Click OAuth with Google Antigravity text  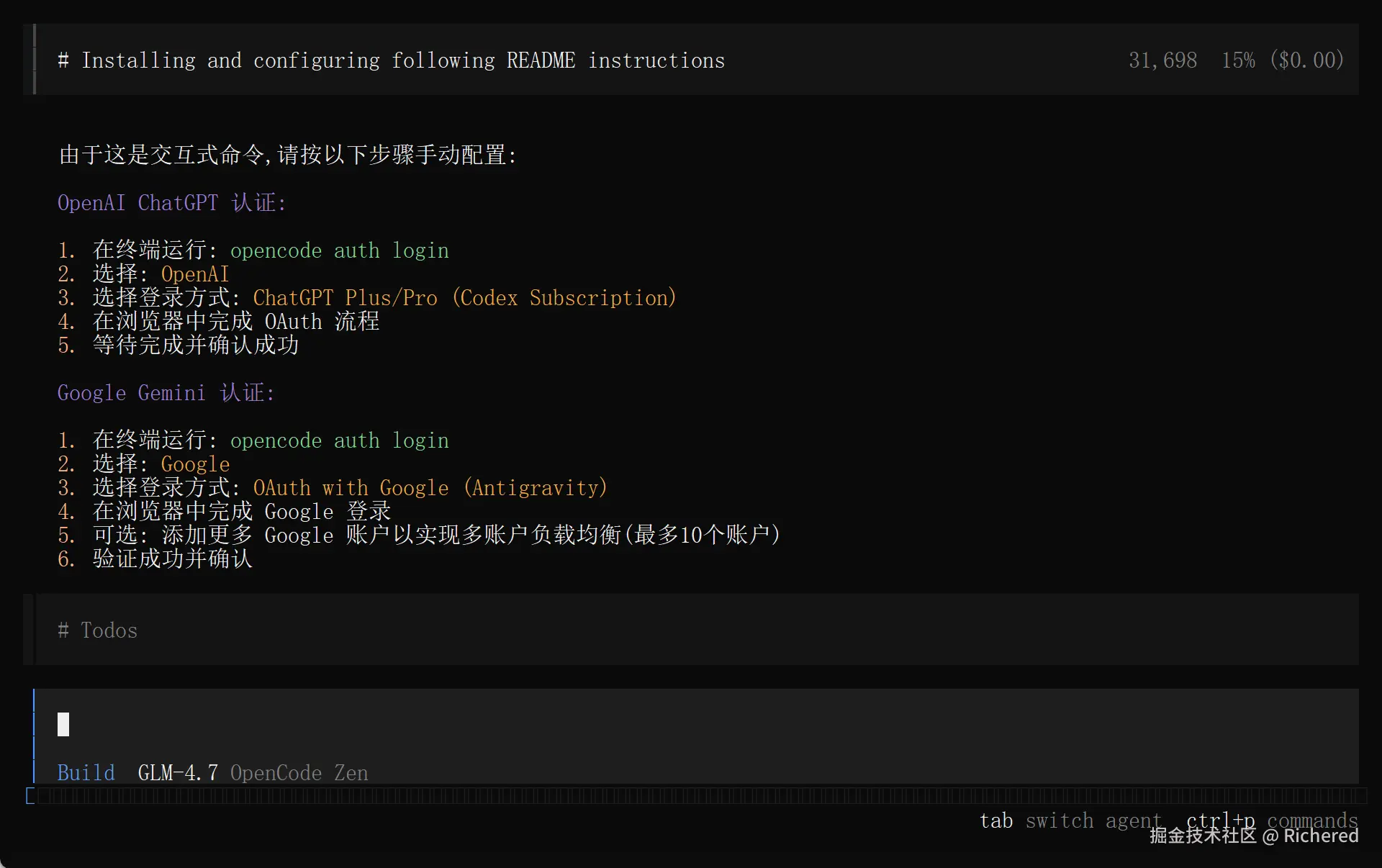click(x=430, y=488)
